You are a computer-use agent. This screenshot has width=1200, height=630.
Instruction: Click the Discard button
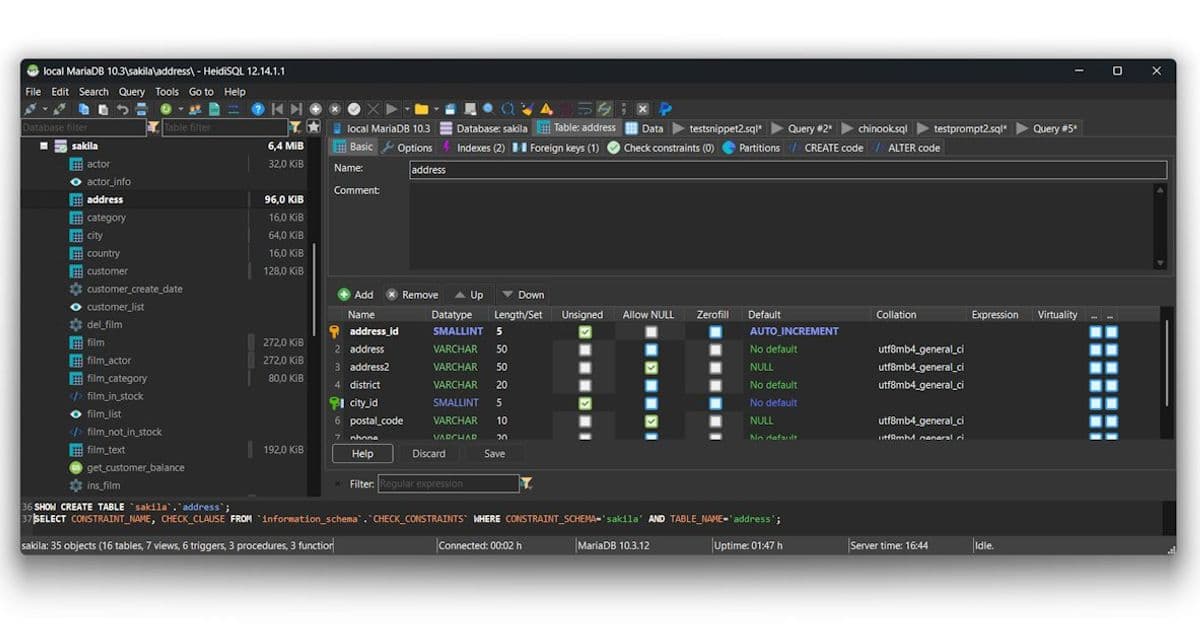tap(429, 453)
